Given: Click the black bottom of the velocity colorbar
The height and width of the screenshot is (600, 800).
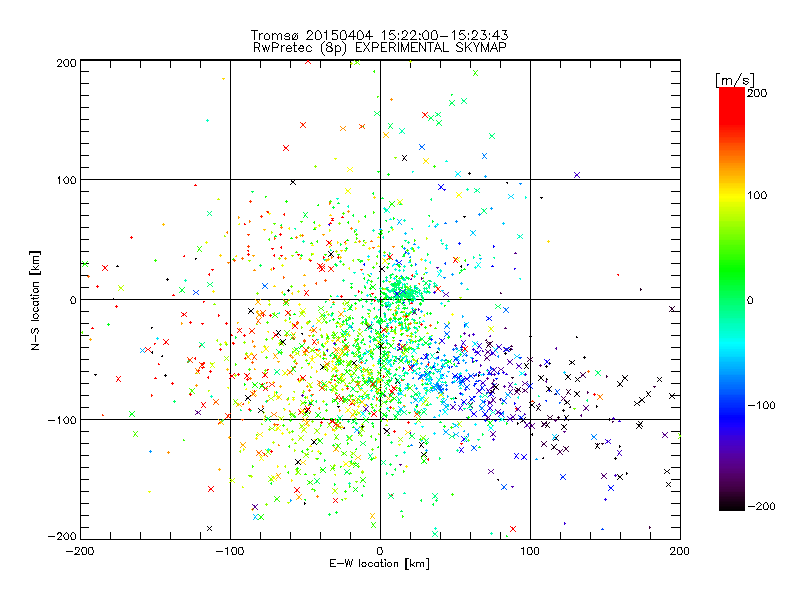Looking at the screenshot, I should pos(732,503).
